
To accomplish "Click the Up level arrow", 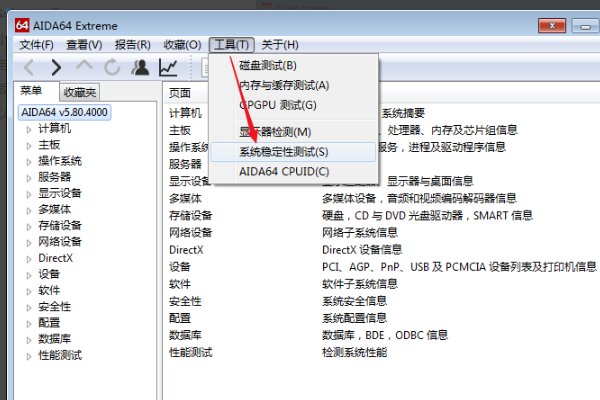I will (84, 66).
